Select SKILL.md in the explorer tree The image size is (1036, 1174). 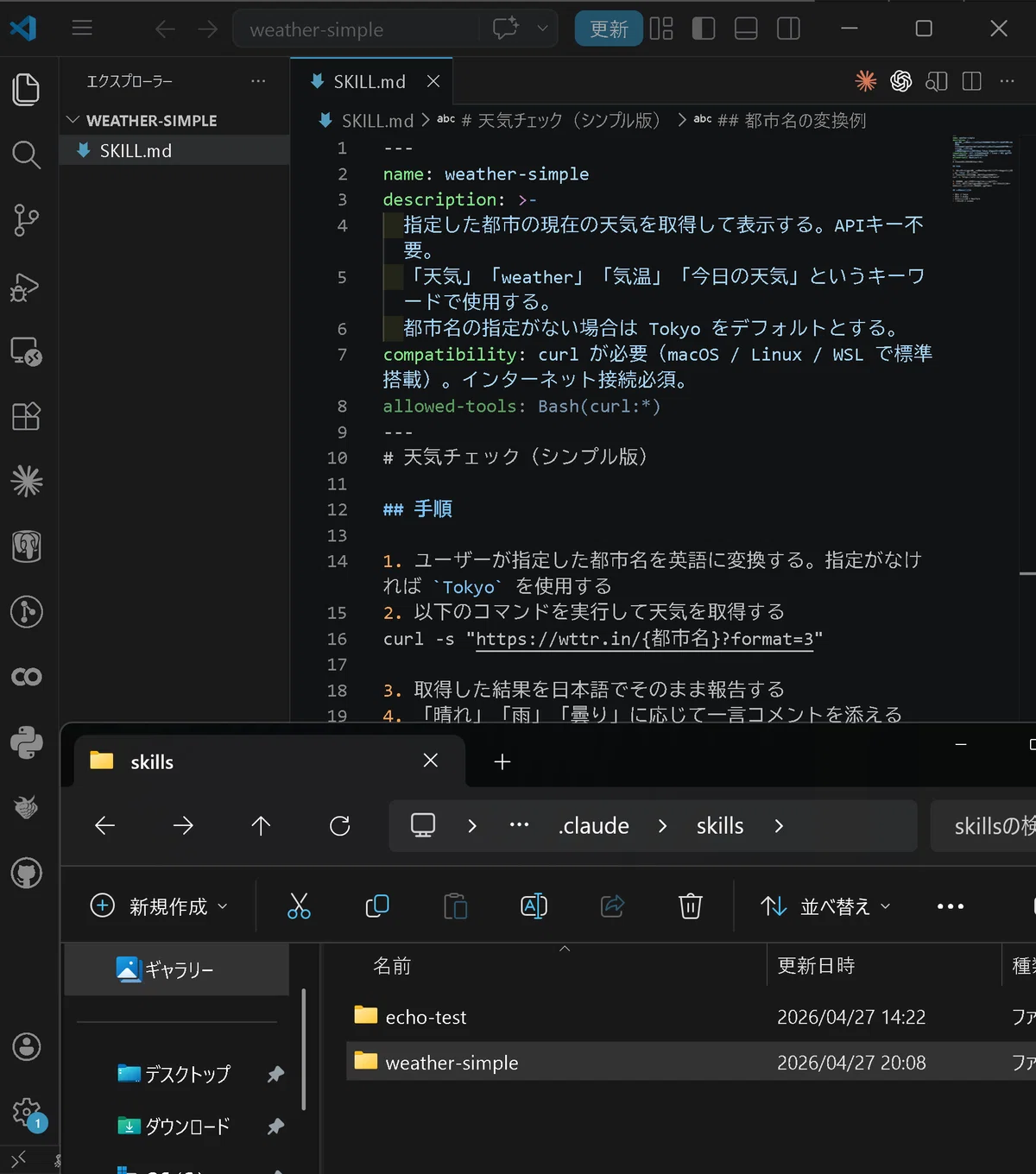point(174,151)
